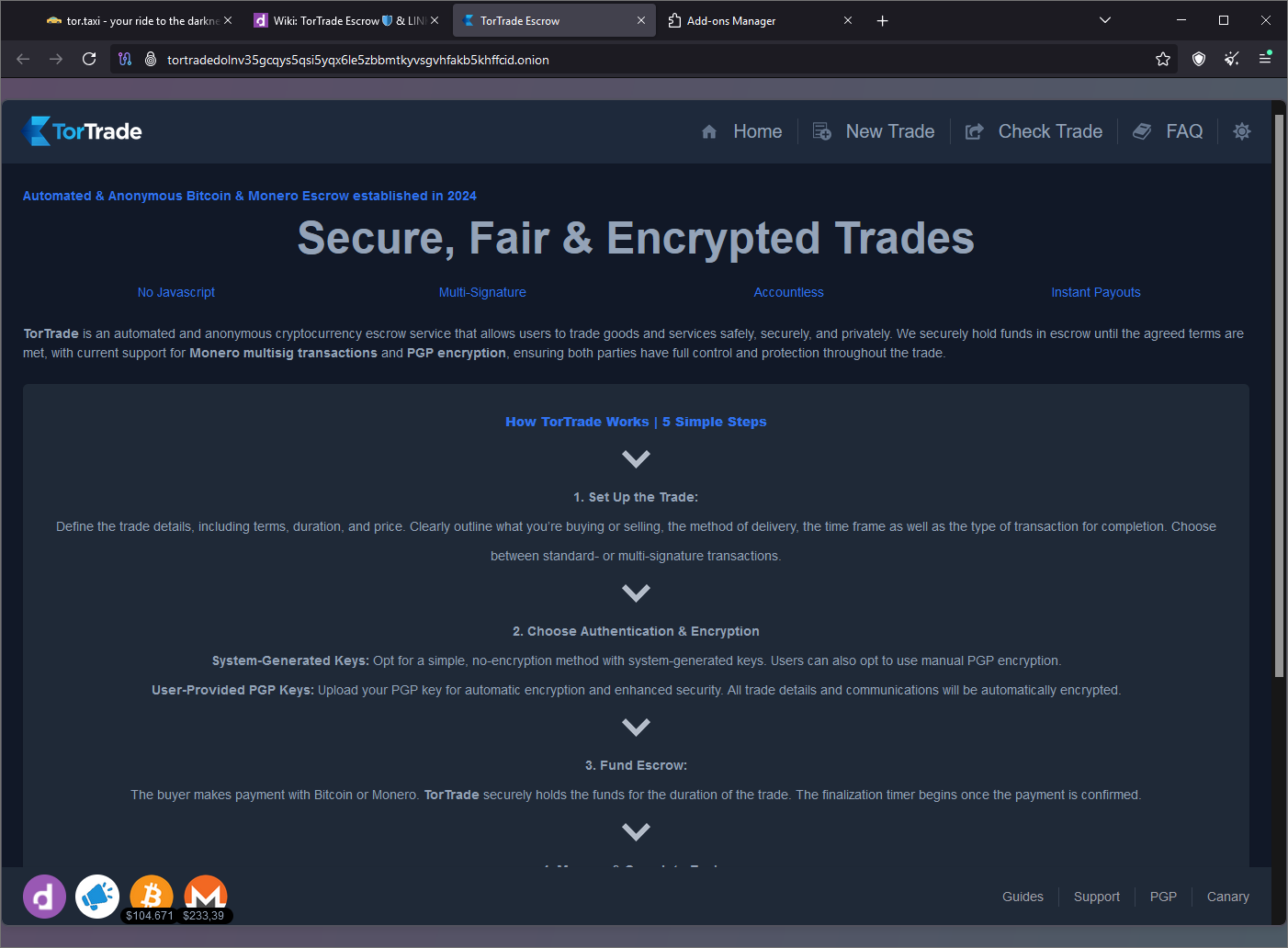Click '2. Choose Authentication & Encryption' heading
1288x948 pixels.
pos(636,631)
